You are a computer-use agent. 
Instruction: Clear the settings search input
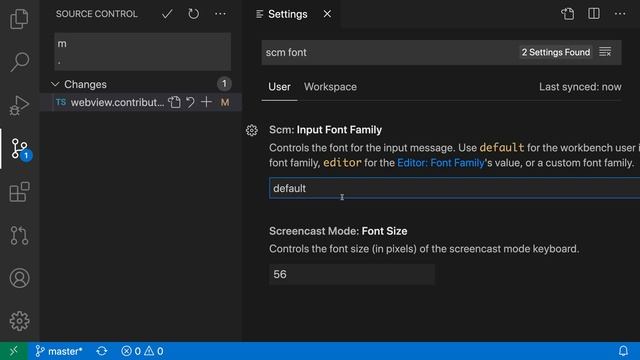tap(605, 52)
